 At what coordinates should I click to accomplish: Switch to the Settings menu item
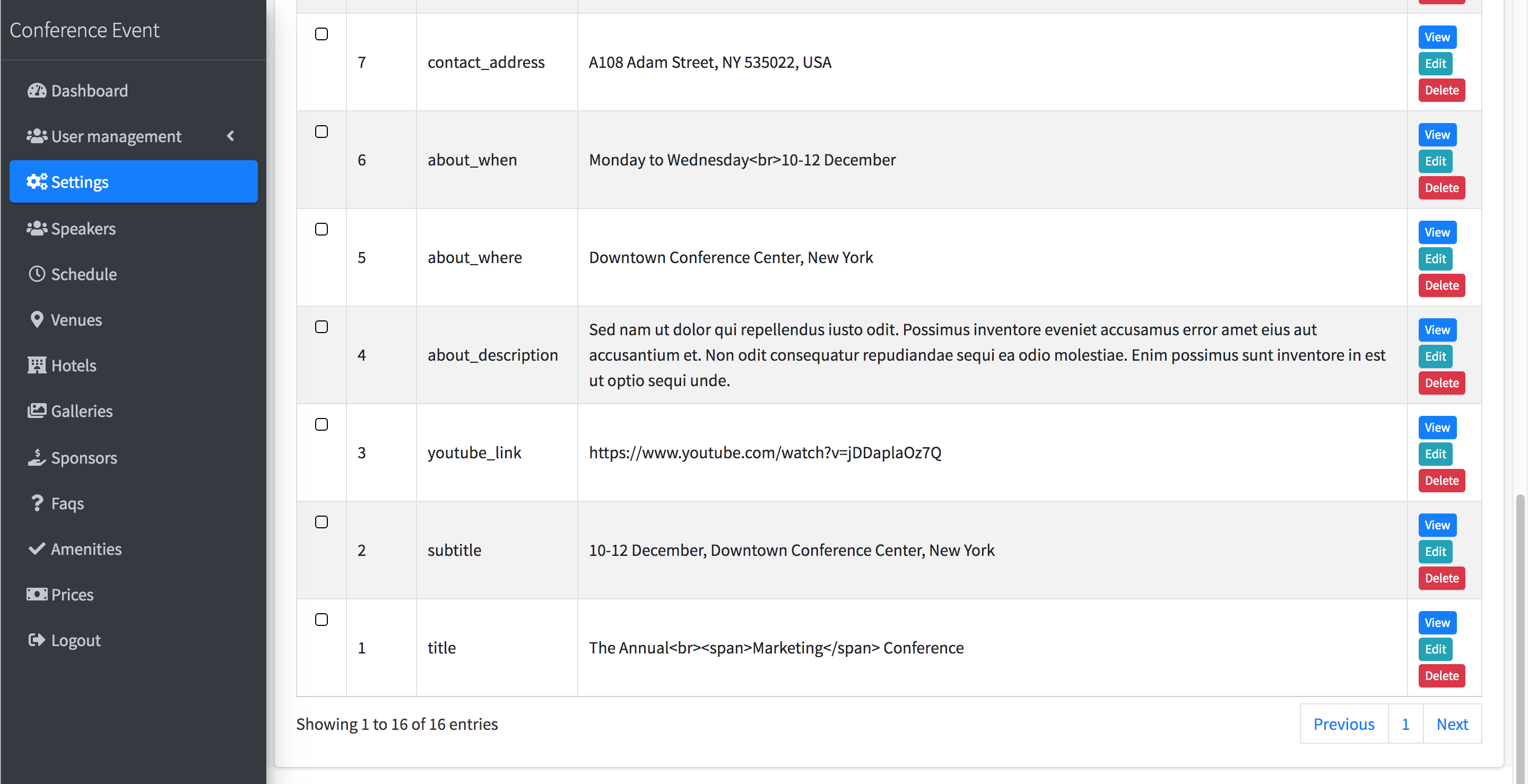coord(80,181)
